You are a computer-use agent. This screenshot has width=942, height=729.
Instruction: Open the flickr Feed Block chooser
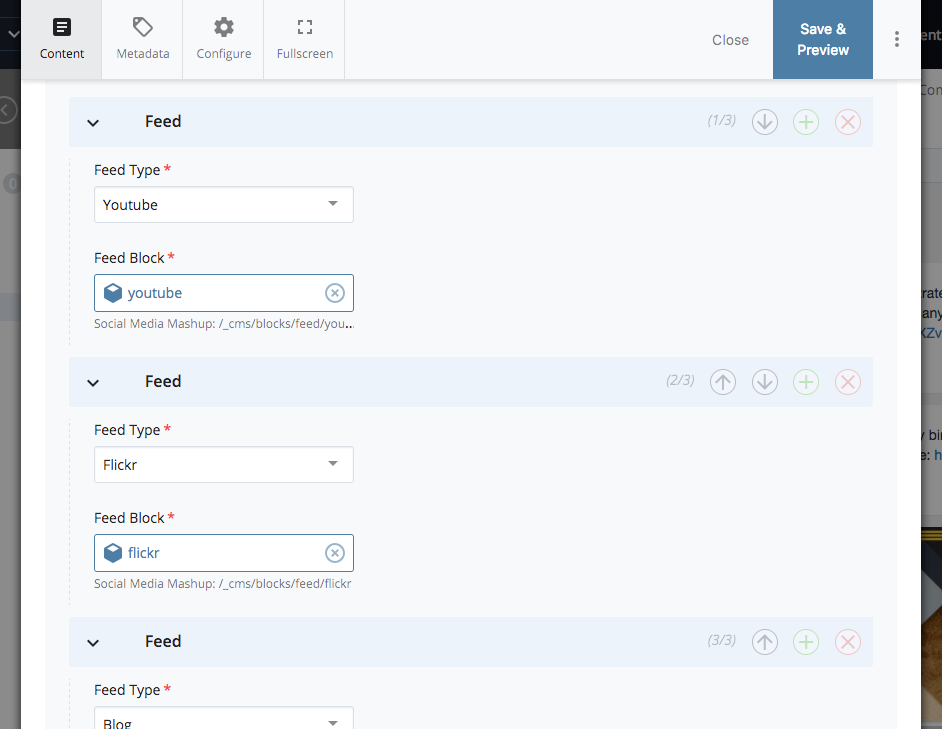(223, 553)
